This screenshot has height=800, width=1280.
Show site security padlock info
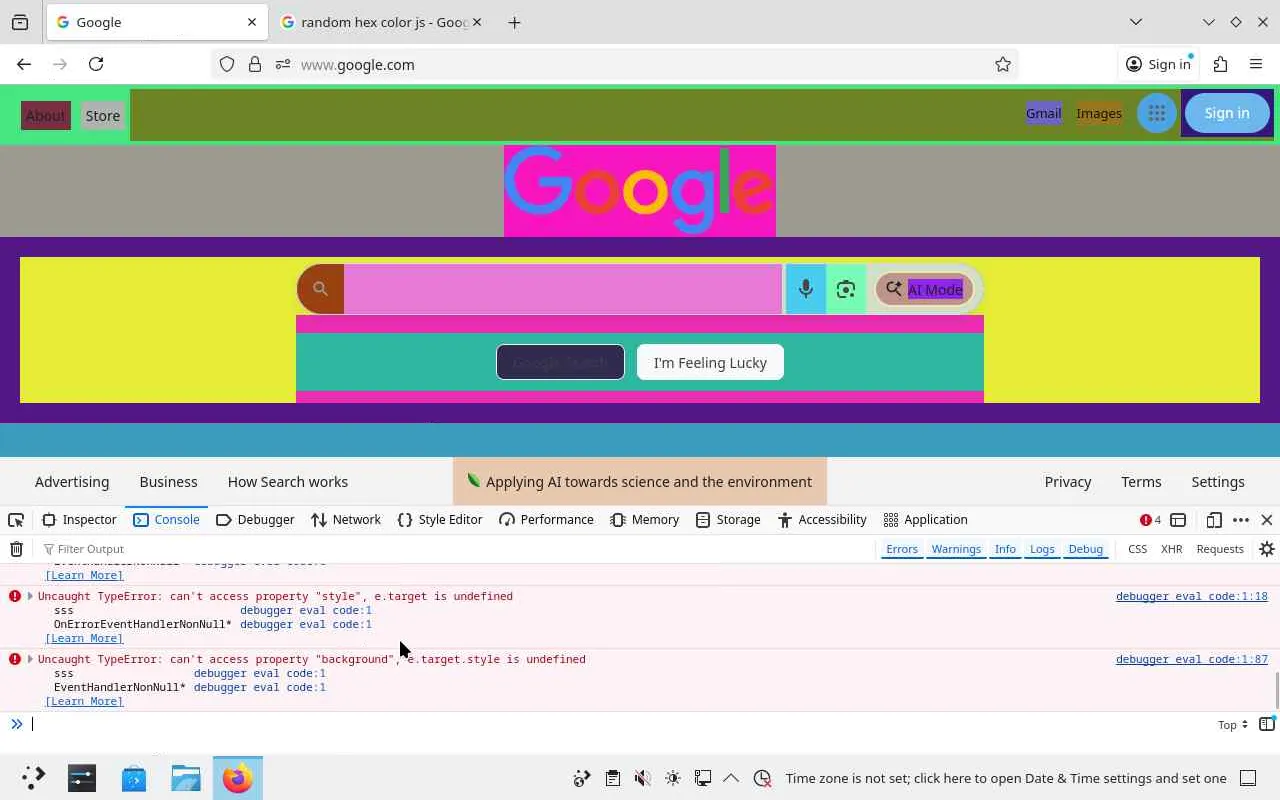coord(255,64)
